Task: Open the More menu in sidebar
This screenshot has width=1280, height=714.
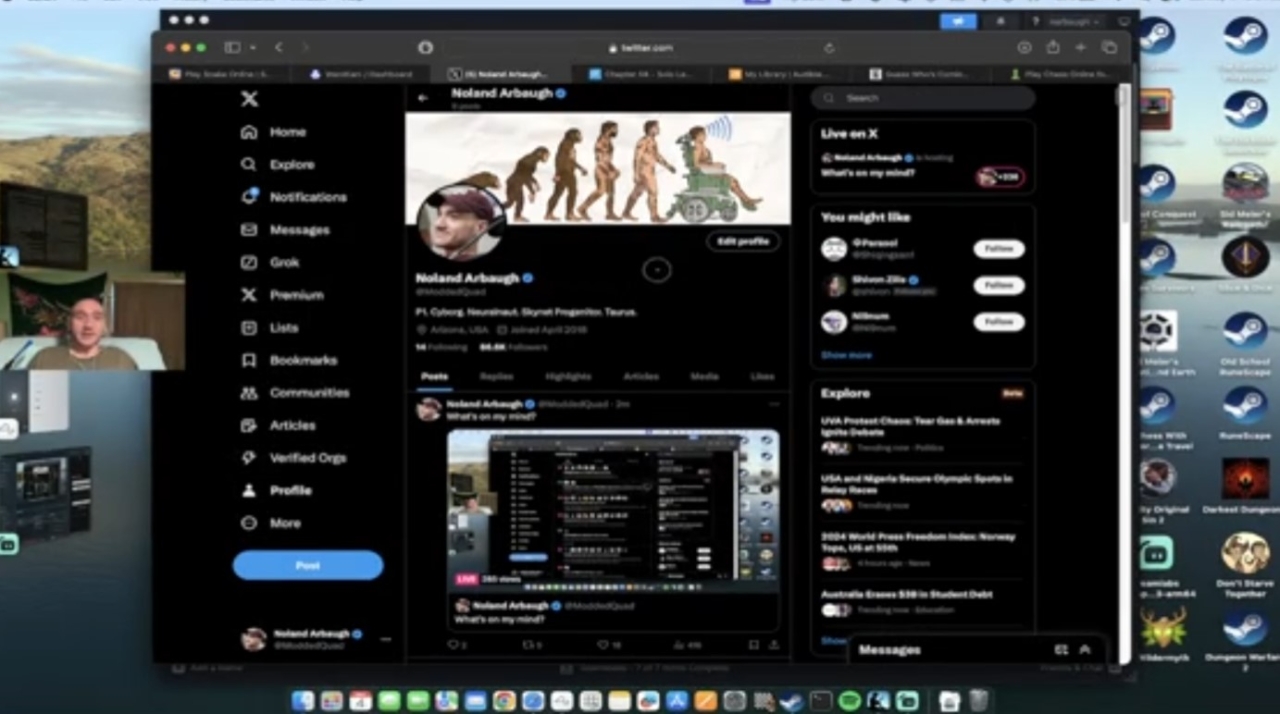Action: (271, 523)
